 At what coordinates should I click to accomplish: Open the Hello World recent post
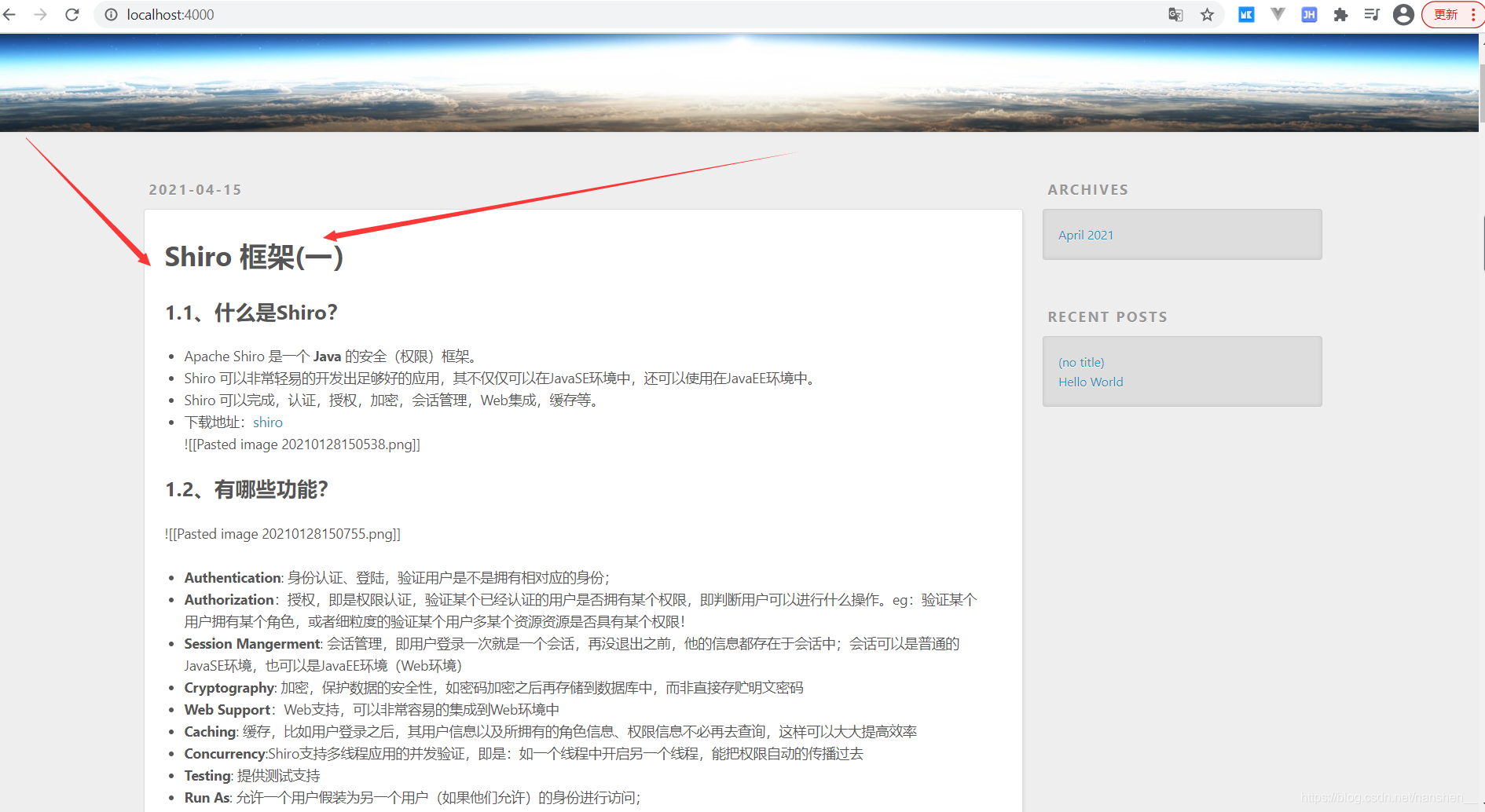pyautogui.click(x=1091, y=382)
